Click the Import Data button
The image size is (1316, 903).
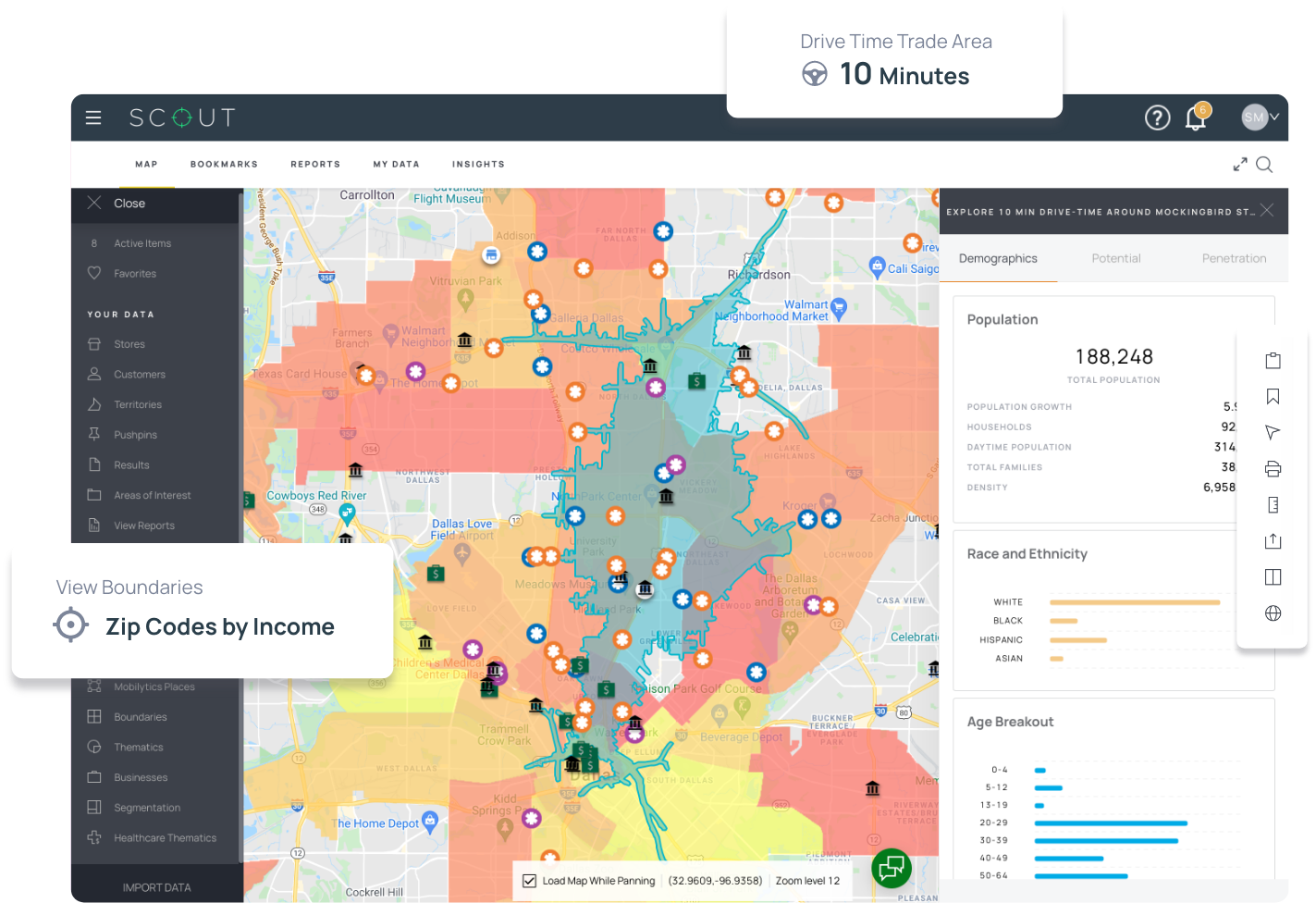coord(156,887)
